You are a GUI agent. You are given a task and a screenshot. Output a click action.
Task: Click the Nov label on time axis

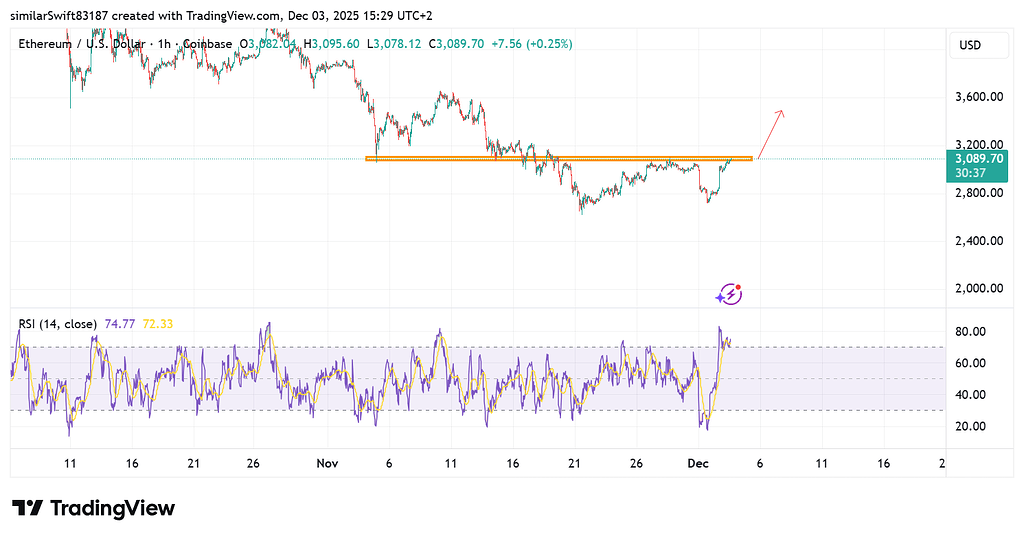point(327,464)
